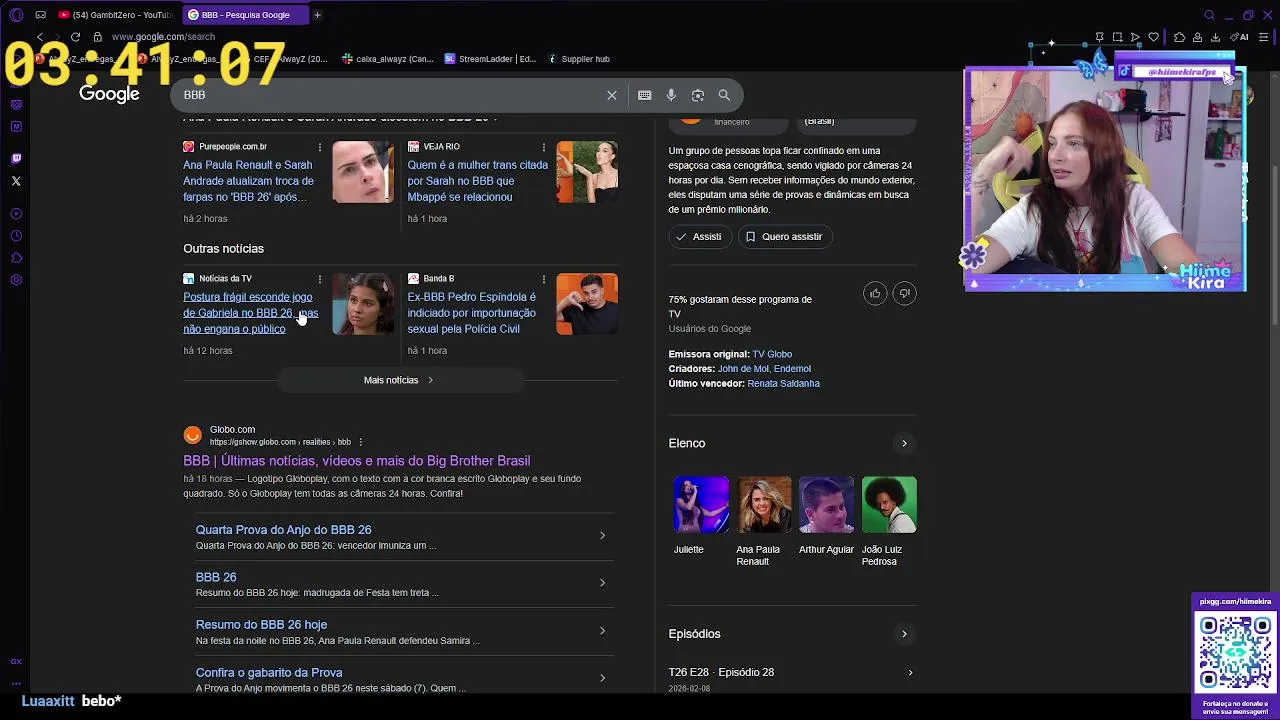Image resolution: width=1280 pixels, height=720 pixels.
Task: Start voice search with microphone
Action: click(671, 95)
